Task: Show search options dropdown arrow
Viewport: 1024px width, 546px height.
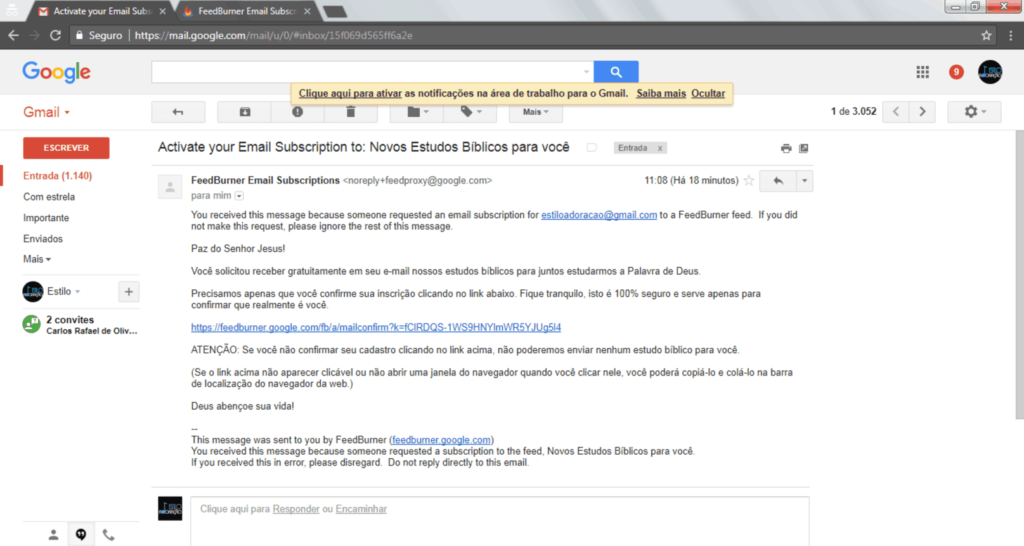Action: (x=586, y=72)
